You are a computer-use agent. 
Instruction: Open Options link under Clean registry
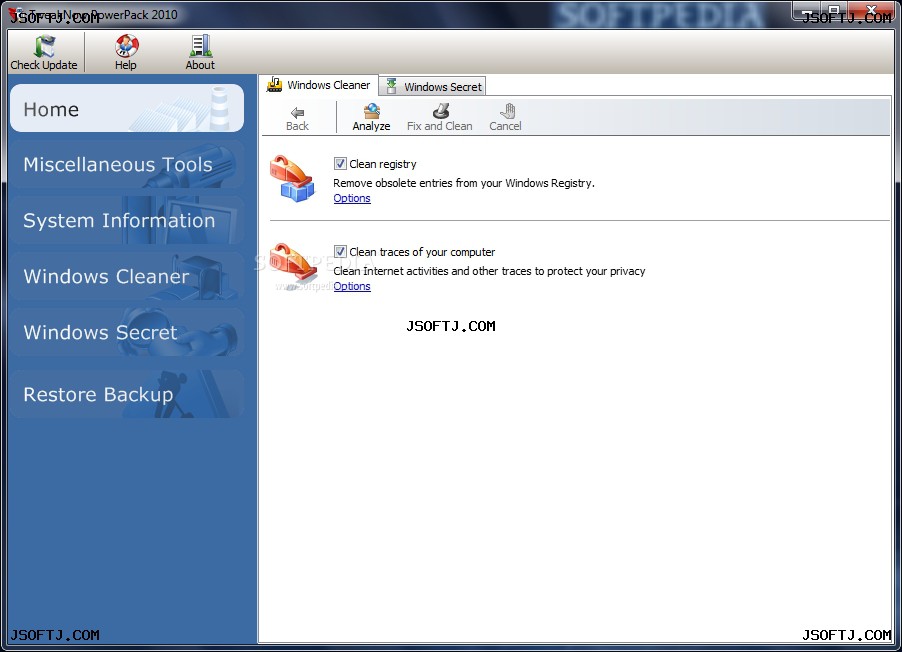pos(352,199)
